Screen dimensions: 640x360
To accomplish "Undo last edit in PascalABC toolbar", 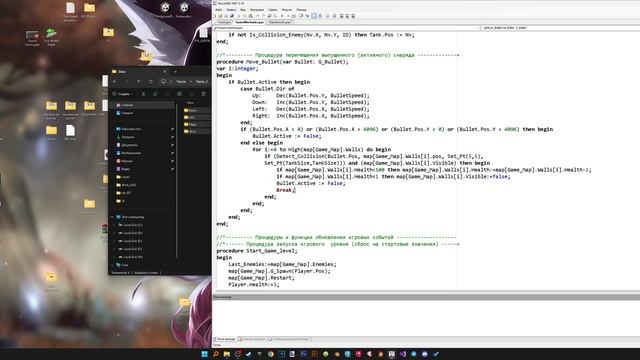I will click(257, 16).
